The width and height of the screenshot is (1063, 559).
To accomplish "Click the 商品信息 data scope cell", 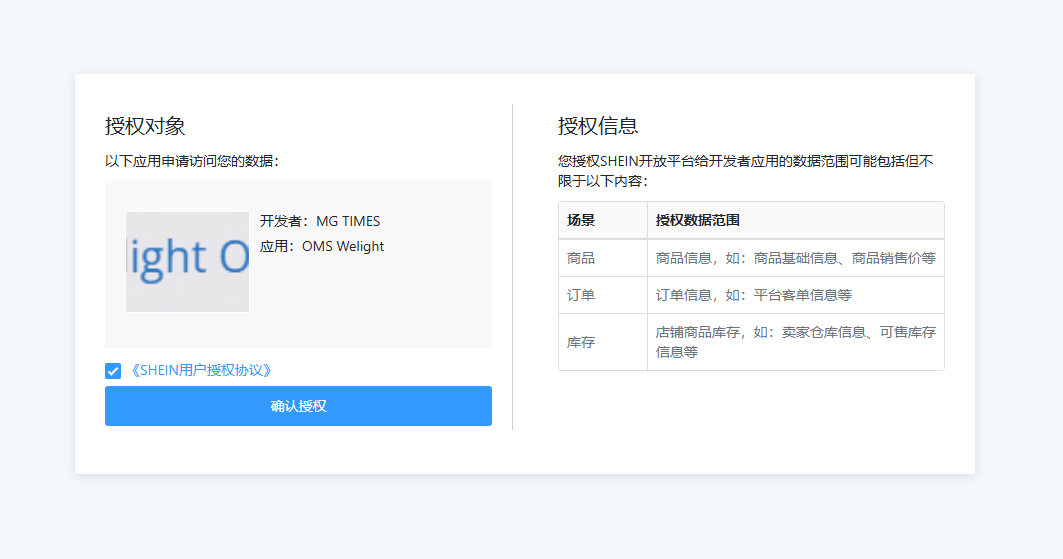I will (796, 258).
